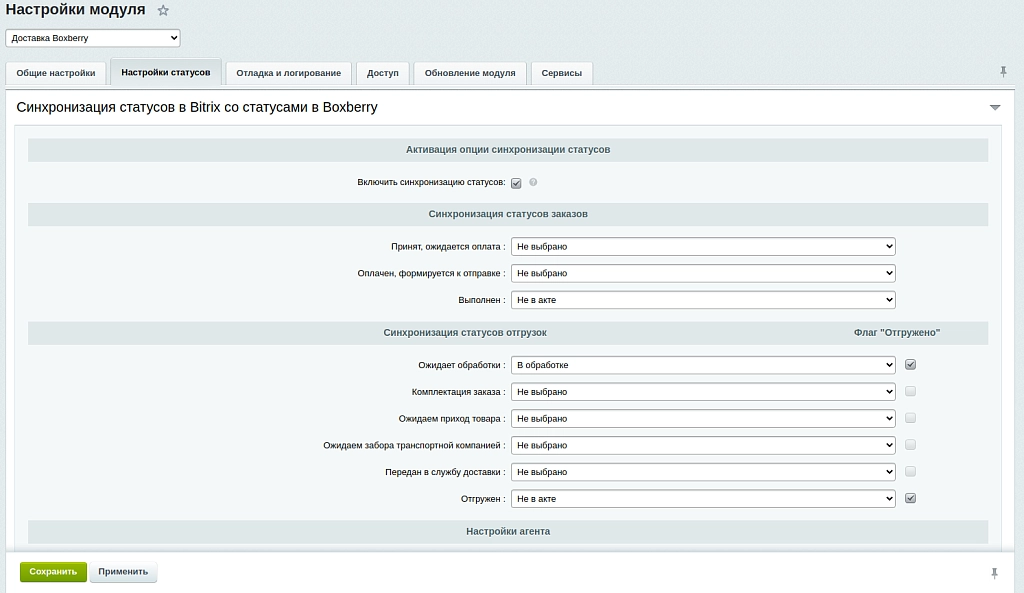Image resolution: width=1024 pixels, height=593 pixels.
Task: Open the "Принят, ожидается оплата" status dropdown
Action: [x=703, y=246]
